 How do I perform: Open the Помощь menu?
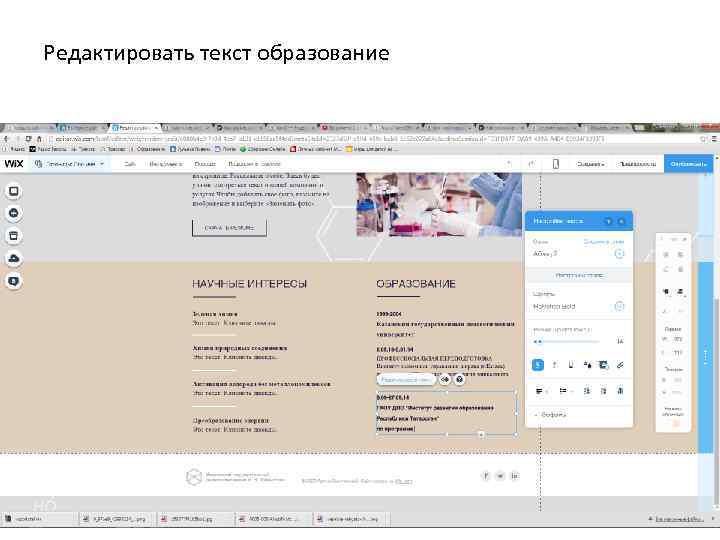click(x=205, y=164)
